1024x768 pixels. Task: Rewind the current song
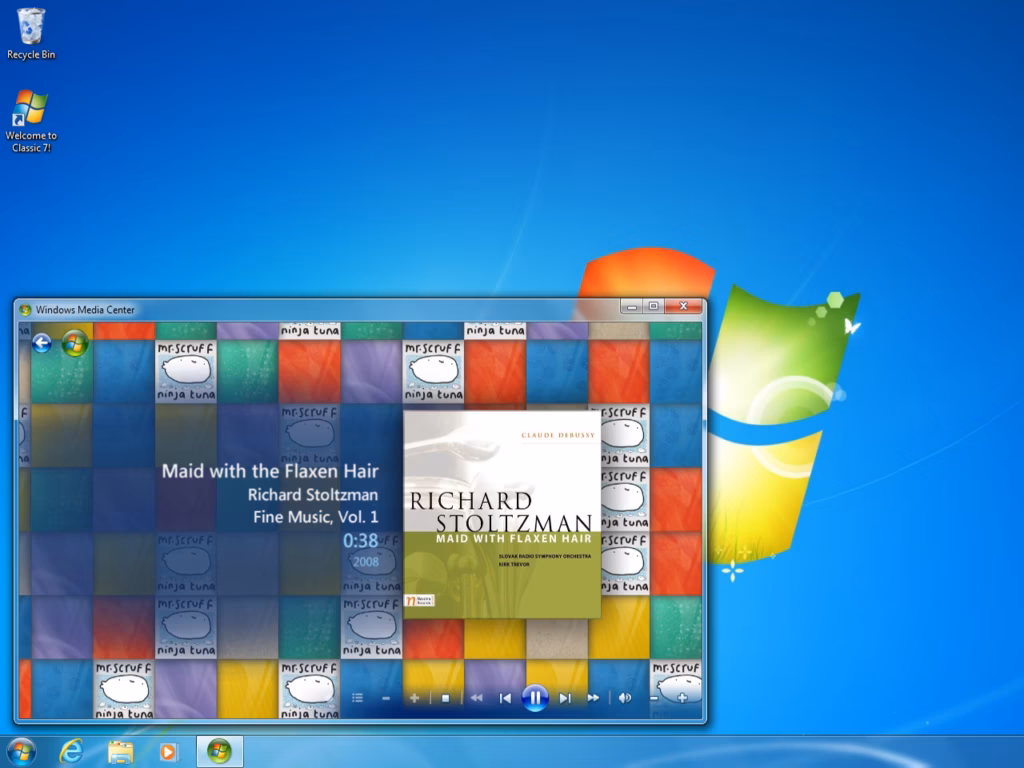476,698
